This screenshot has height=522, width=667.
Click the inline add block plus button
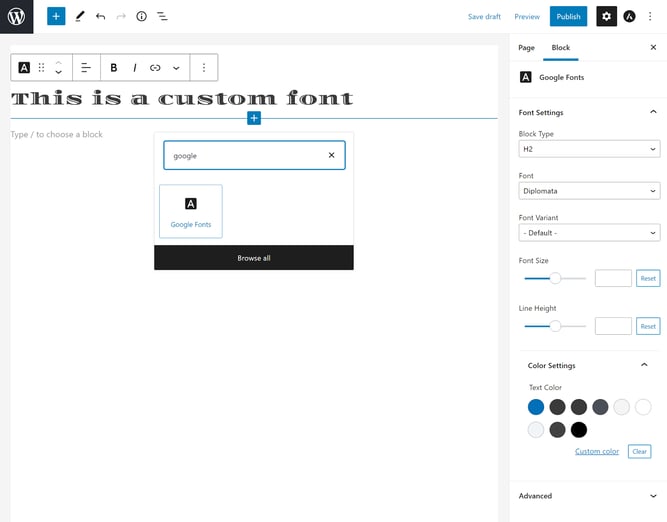[254, 118]
